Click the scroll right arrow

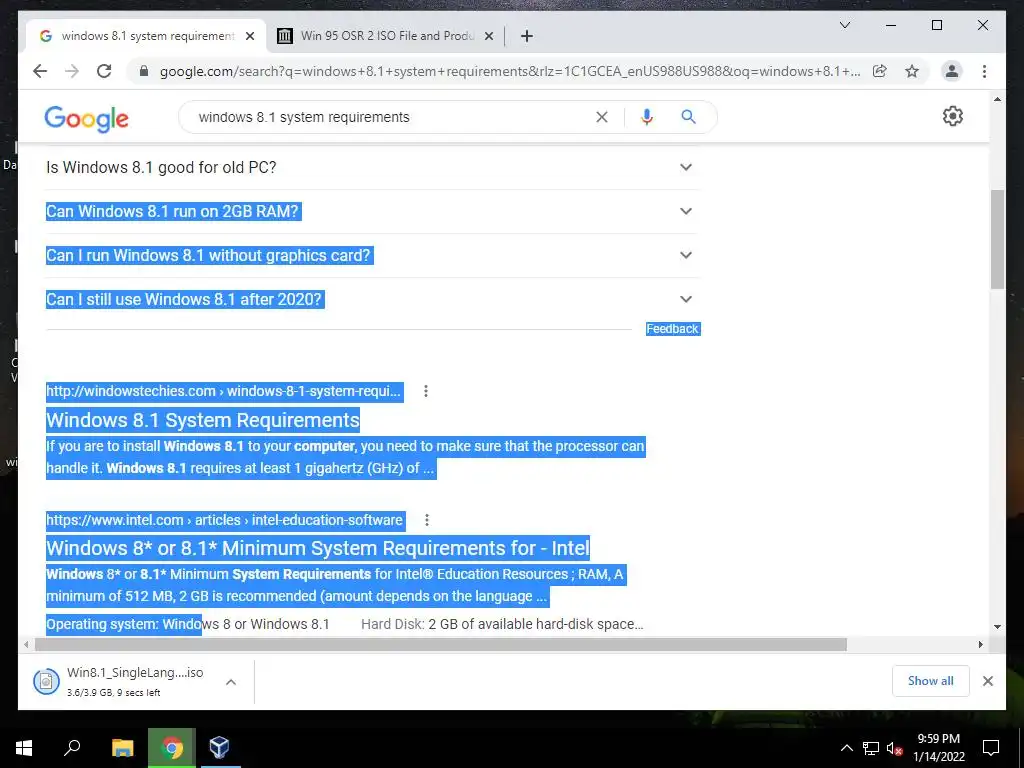(x=980, y=645)
